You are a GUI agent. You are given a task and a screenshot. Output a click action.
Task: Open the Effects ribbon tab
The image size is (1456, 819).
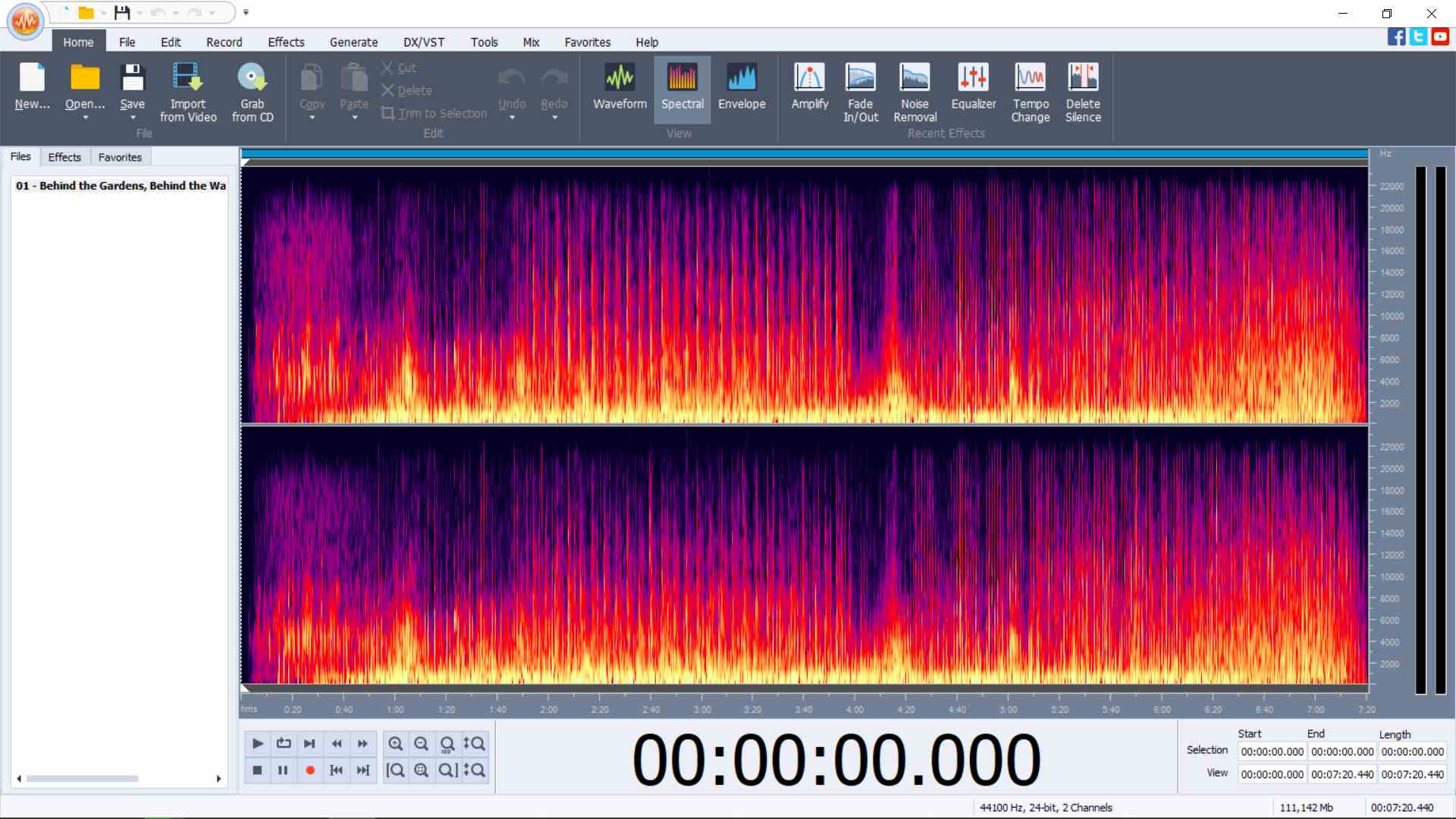click(x=286, y=42)
